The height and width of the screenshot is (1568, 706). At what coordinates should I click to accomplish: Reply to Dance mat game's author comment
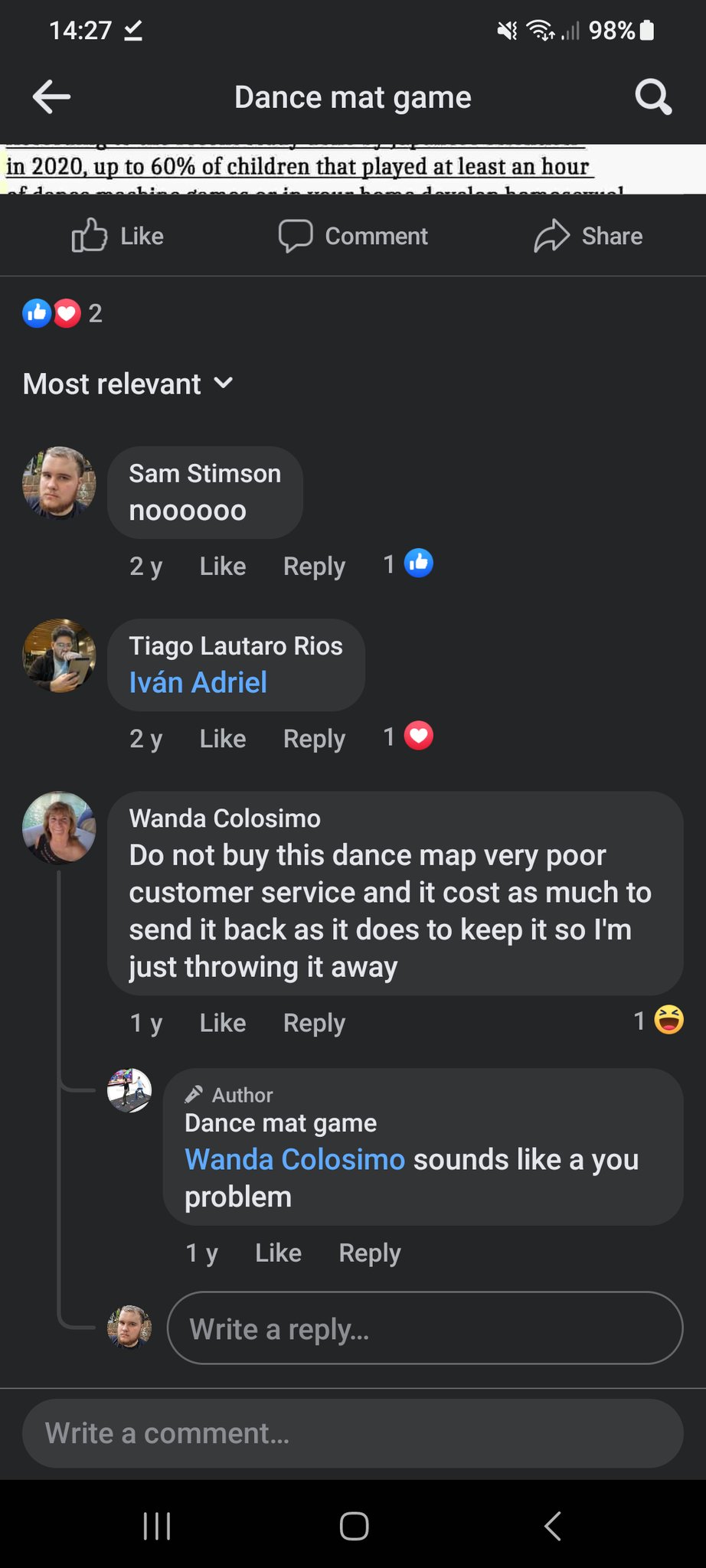tap(369, 1253)
